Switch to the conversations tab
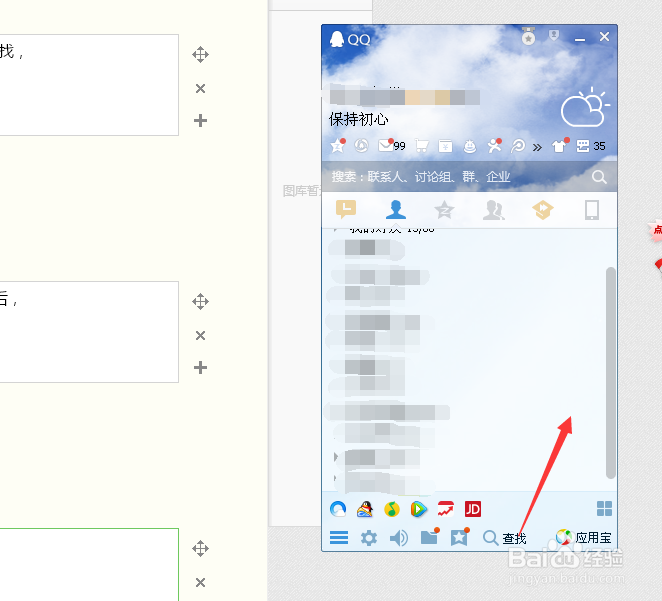This screenshot has width=662, height=601. click(x=346, y=209)
